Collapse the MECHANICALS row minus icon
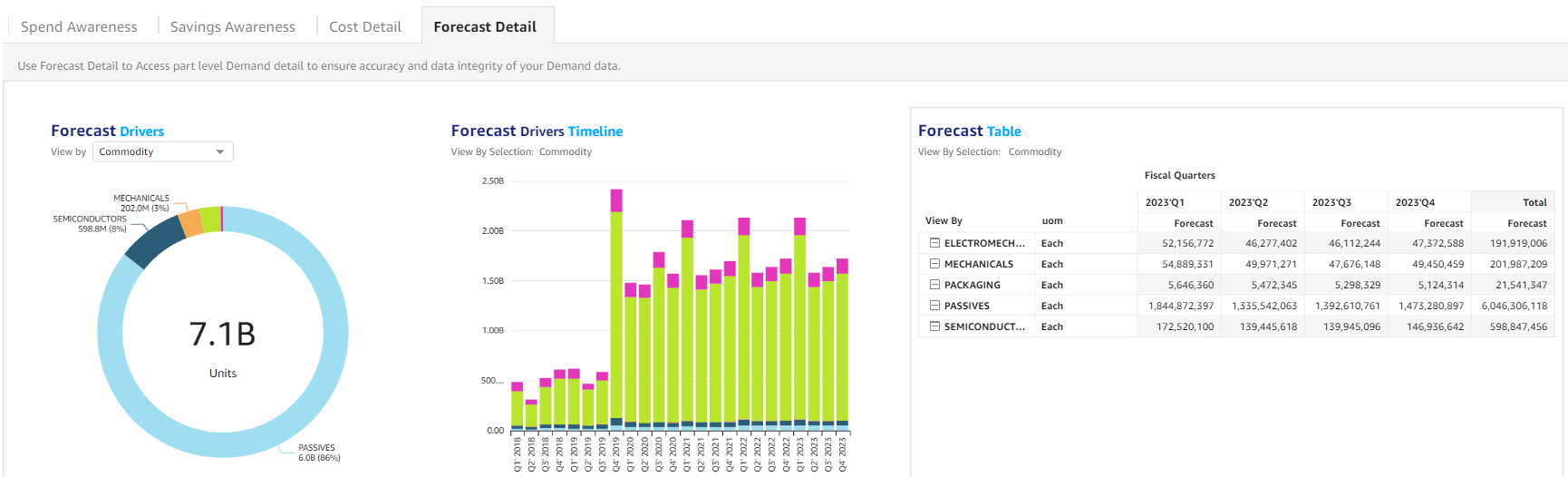 coord(934,264)
